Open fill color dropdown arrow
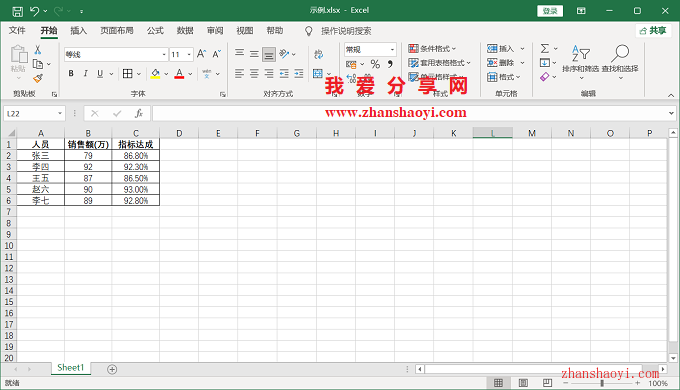 coord(166,74)
